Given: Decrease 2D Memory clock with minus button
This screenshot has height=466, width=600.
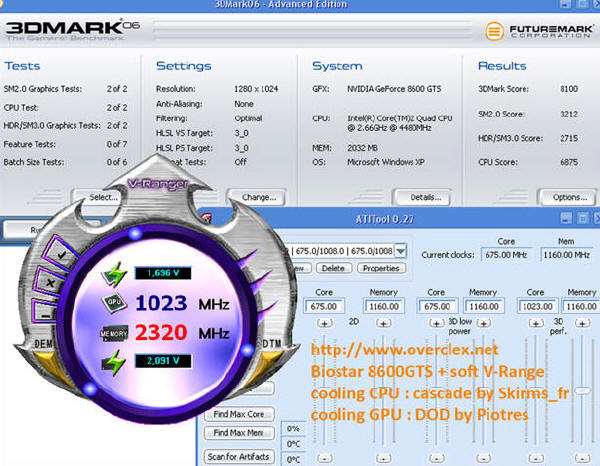Looking at the screenshot, I should coord(384,458).
